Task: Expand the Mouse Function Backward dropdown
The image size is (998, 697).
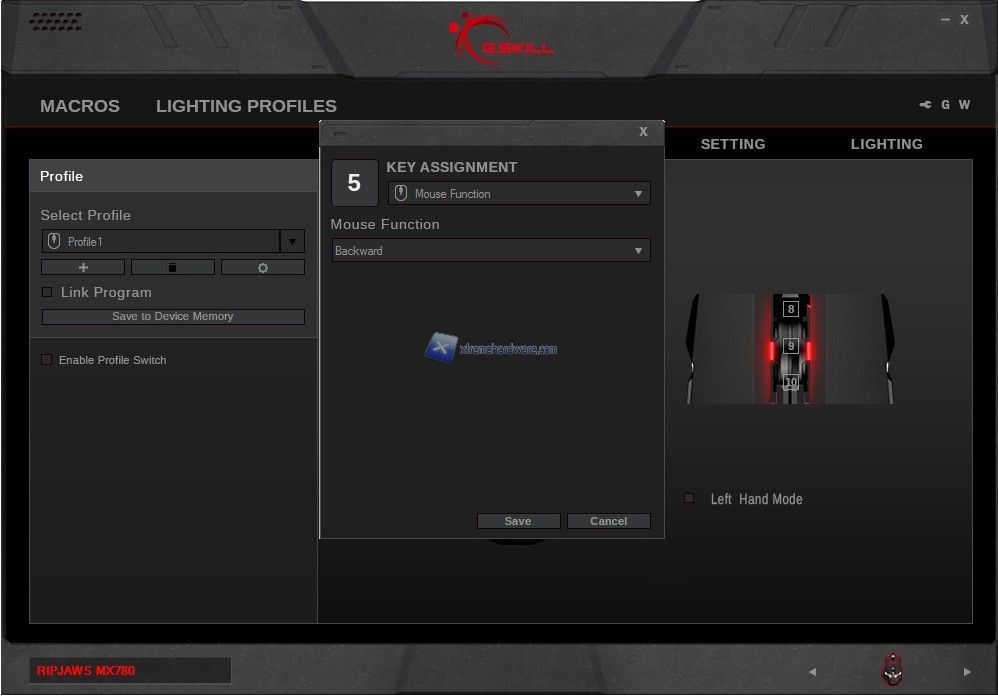Action: 638,251
